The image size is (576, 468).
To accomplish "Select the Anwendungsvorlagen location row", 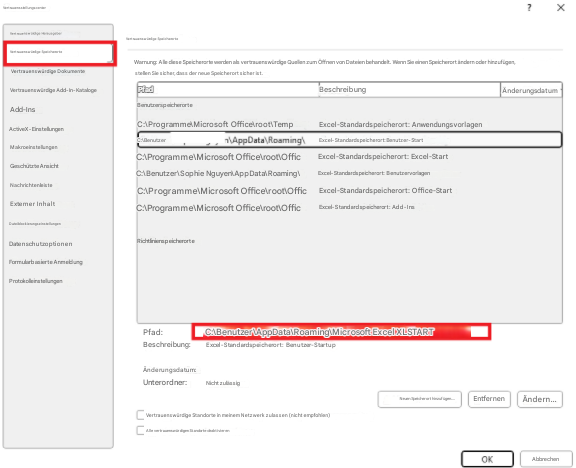I will 349,125.
